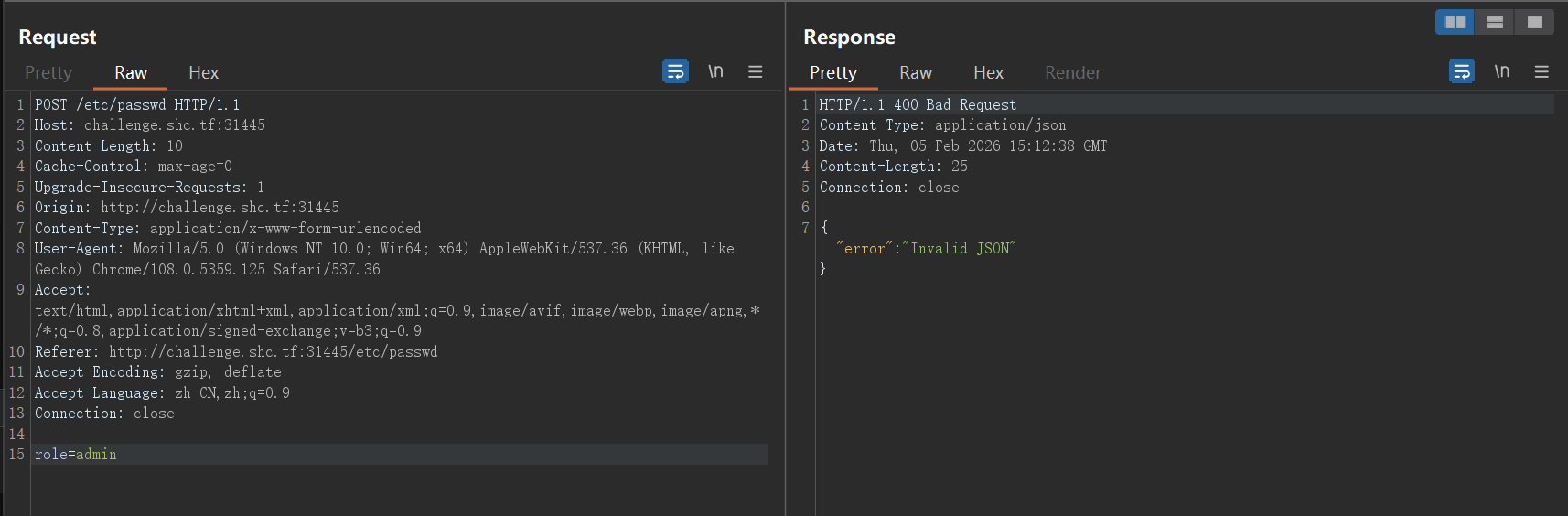Click the role=admin request body line
This screenshot has width=1568, height=516.
pyautogui.click(x=76, y=455)
